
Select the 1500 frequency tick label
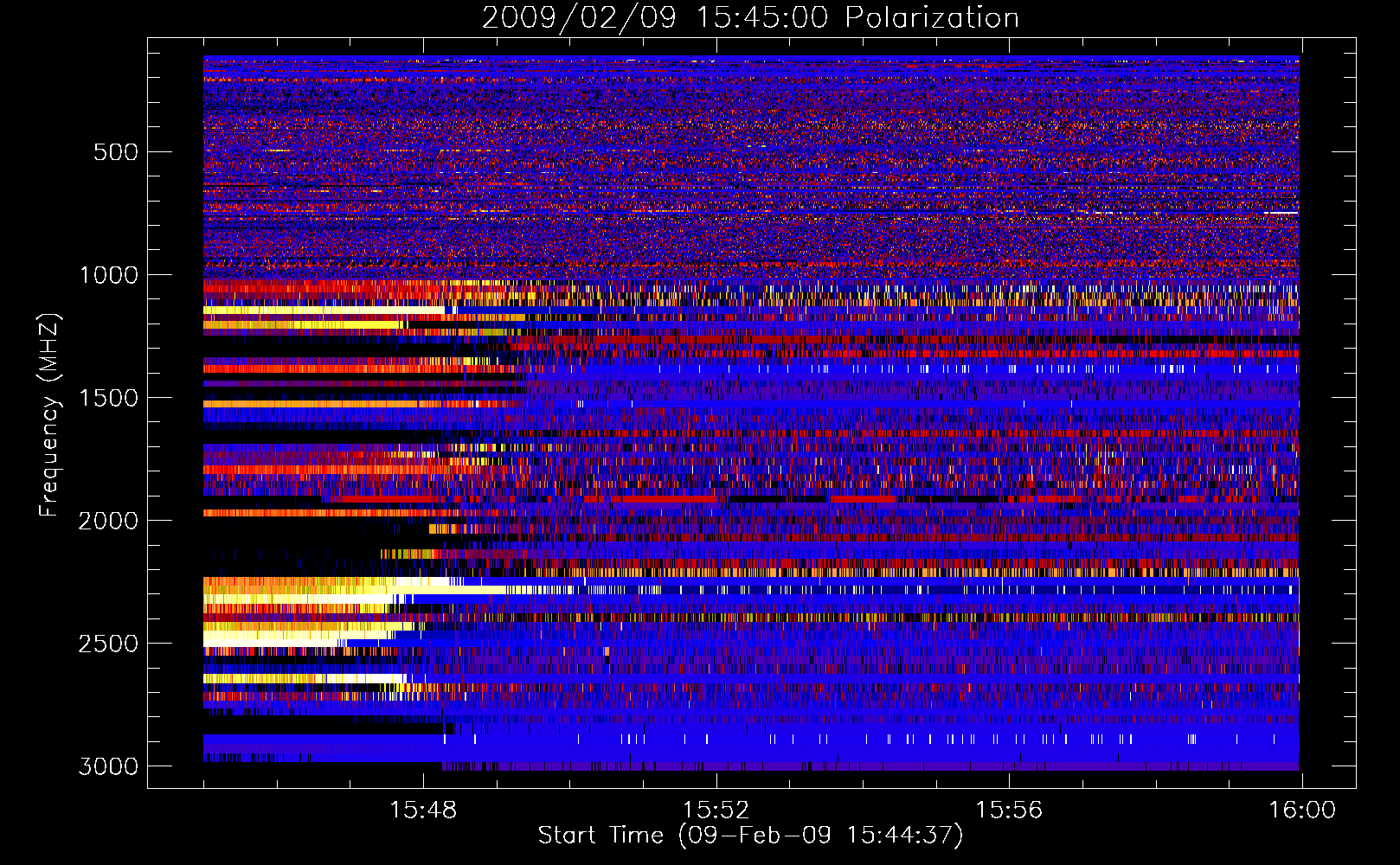point(109,398)
